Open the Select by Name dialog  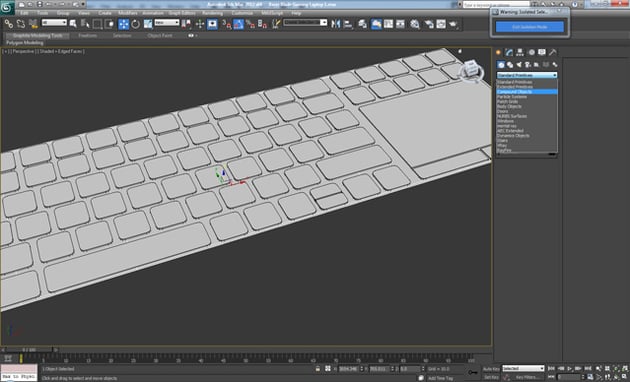tap(85, 24)
